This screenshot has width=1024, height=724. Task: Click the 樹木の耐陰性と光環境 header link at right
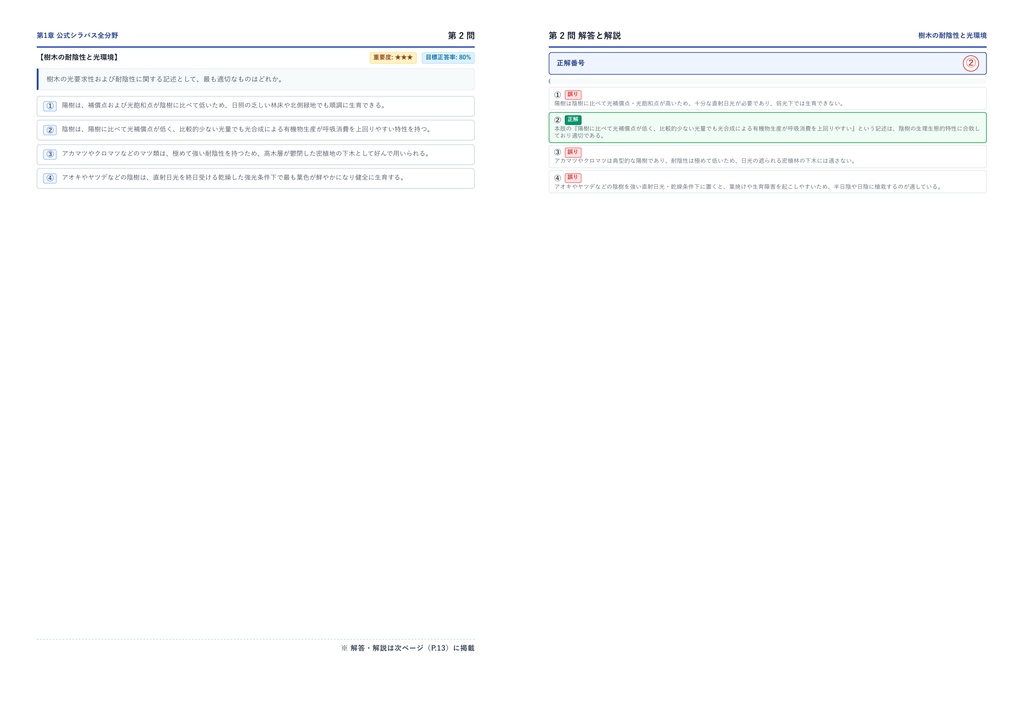[x=952, y=35]
